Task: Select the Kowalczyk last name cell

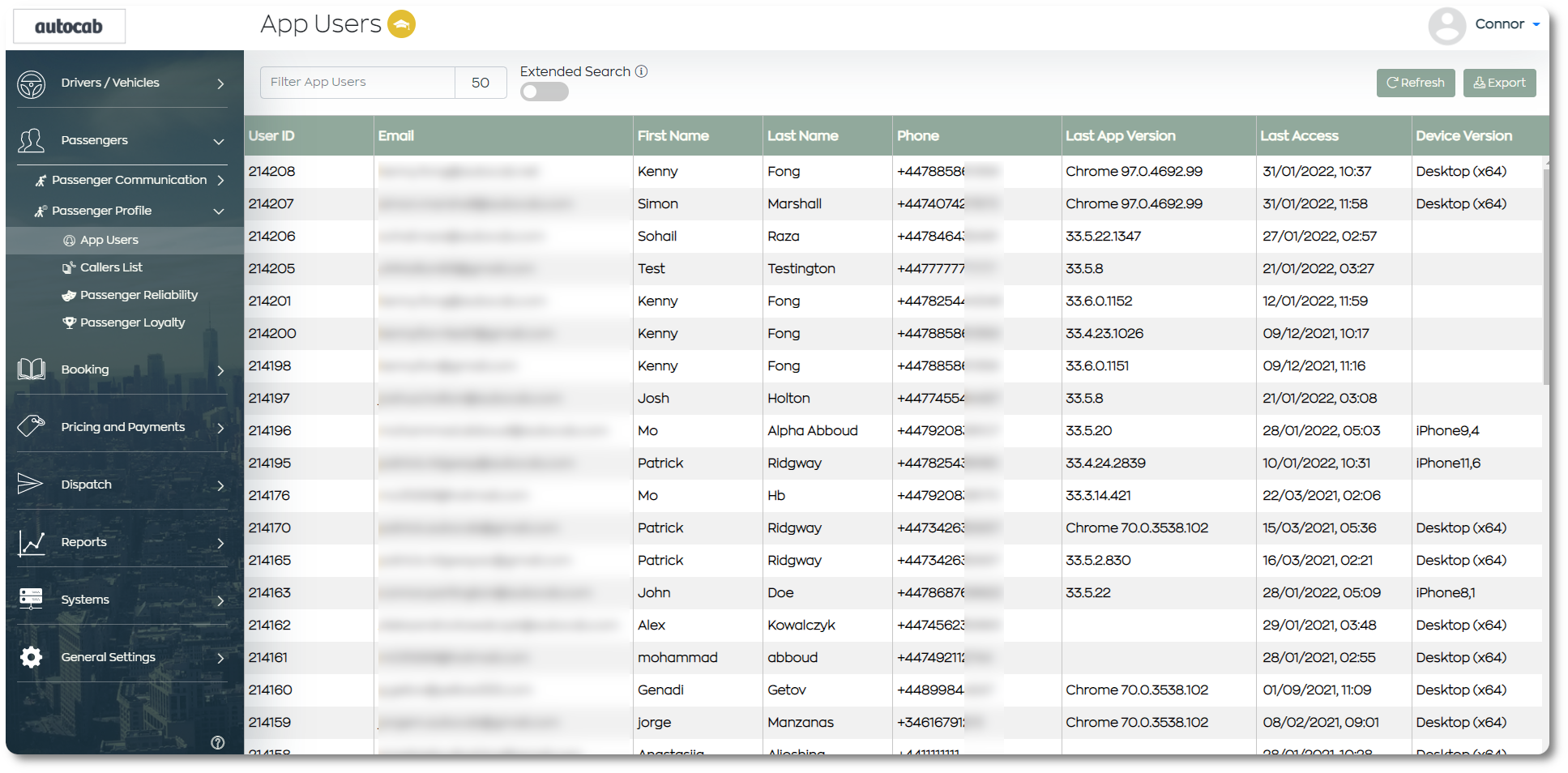Action: [x=827, y=626]
